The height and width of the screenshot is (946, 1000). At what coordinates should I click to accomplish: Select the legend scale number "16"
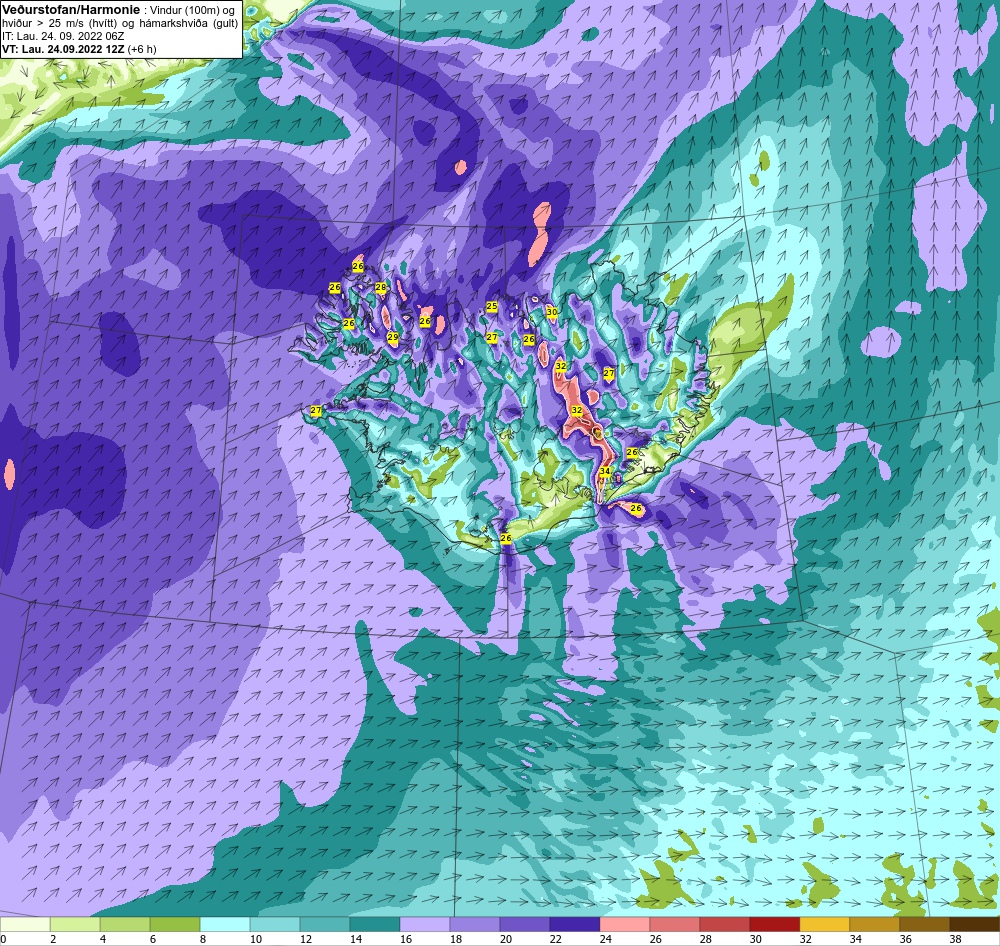(x=406, y=939)
